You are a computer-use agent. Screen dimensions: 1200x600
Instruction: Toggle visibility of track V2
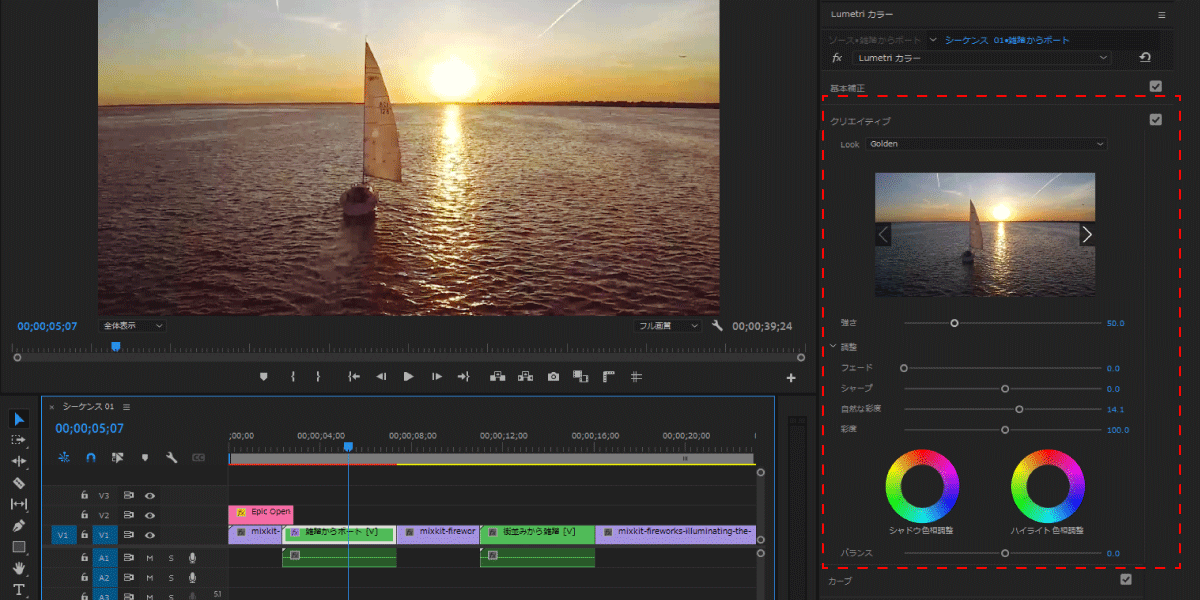(150, 515)
